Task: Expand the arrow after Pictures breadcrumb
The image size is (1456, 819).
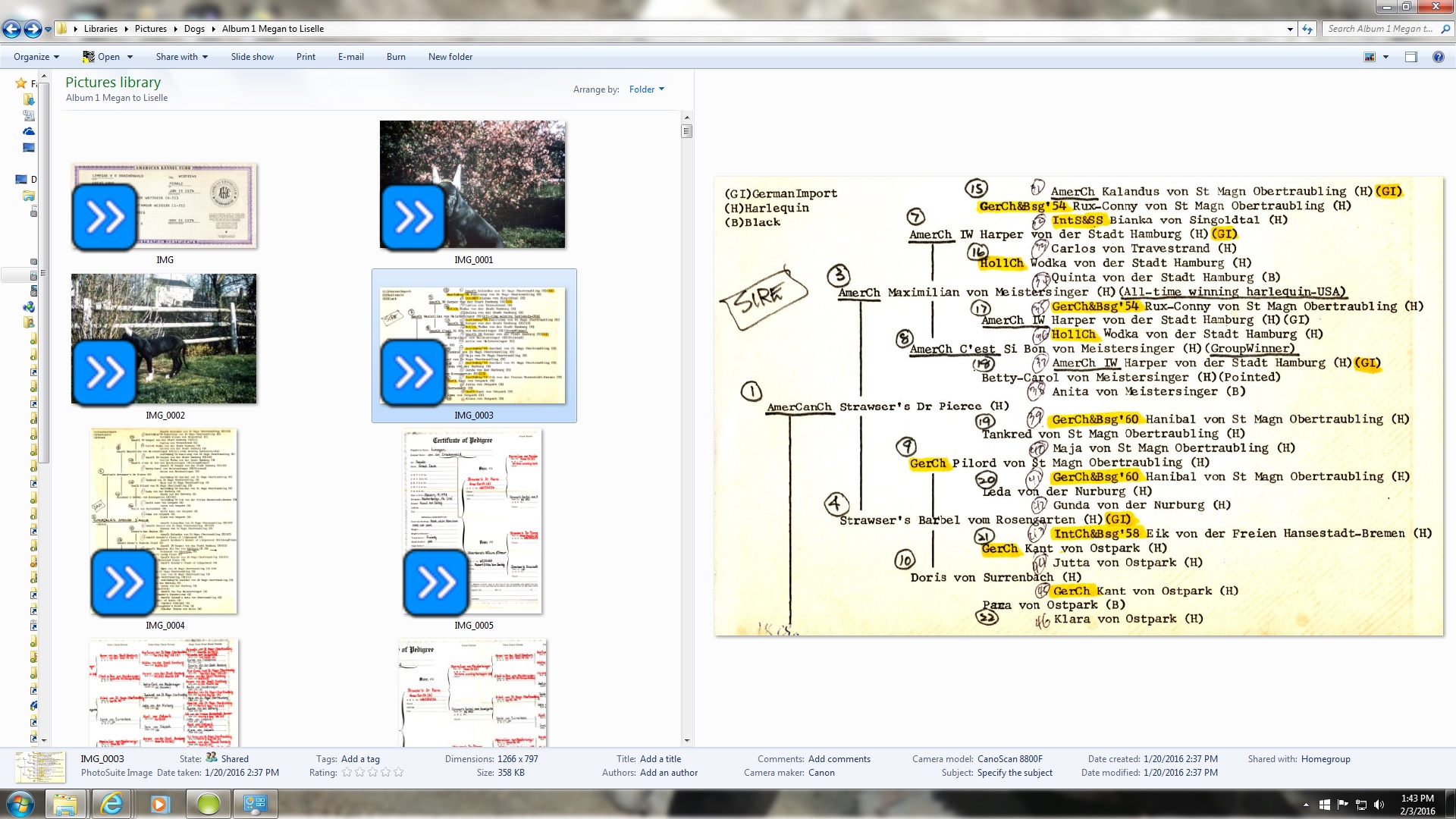Action: point(176,29)
